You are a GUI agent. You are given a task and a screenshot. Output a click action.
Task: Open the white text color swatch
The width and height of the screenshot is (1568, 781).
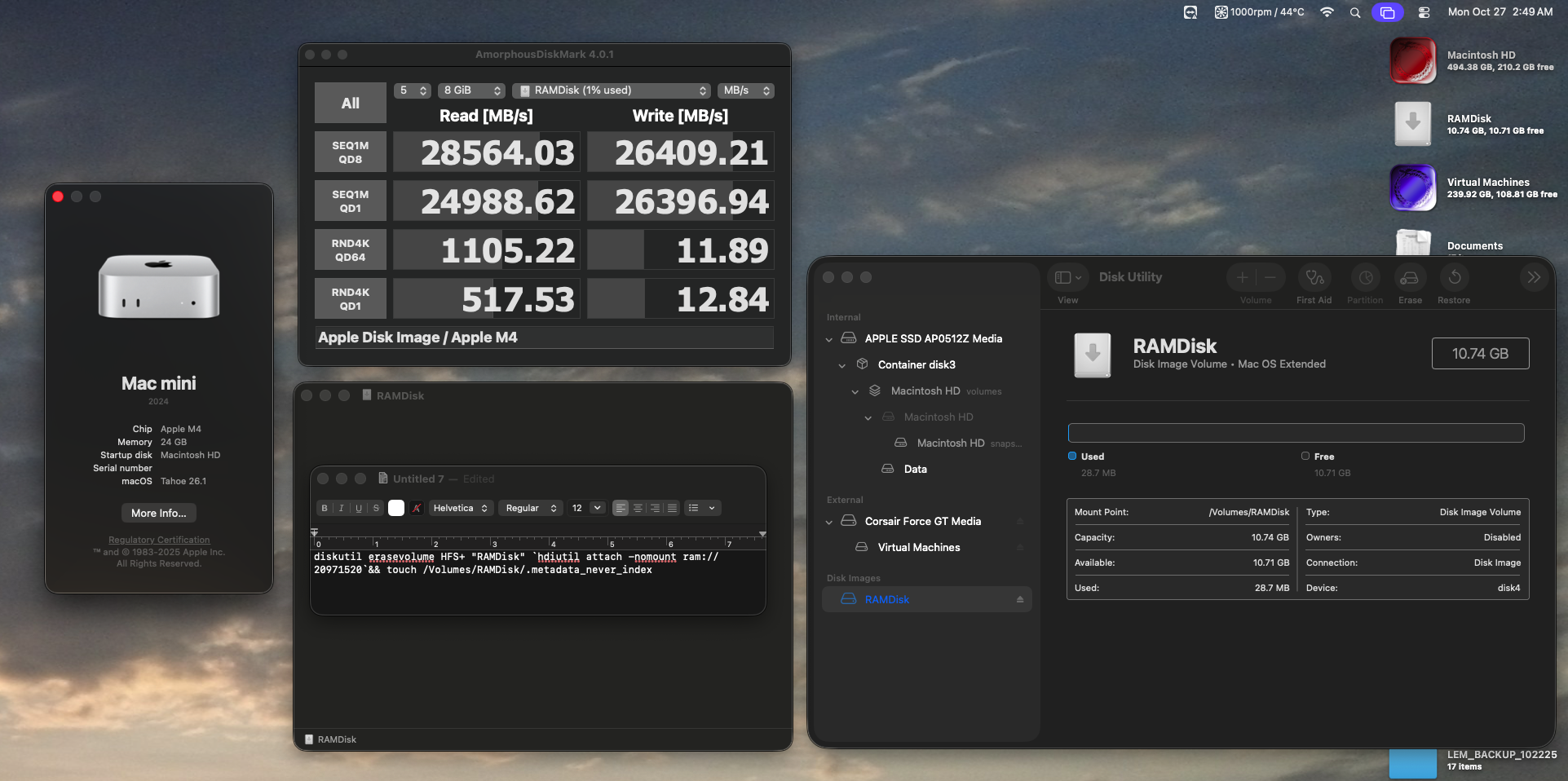[x=396, y=508]
